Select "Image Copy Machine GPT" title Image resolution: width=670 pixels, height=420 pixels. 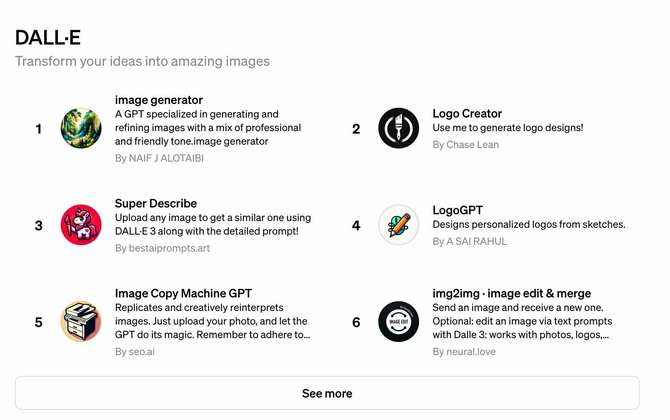(184, 293)
